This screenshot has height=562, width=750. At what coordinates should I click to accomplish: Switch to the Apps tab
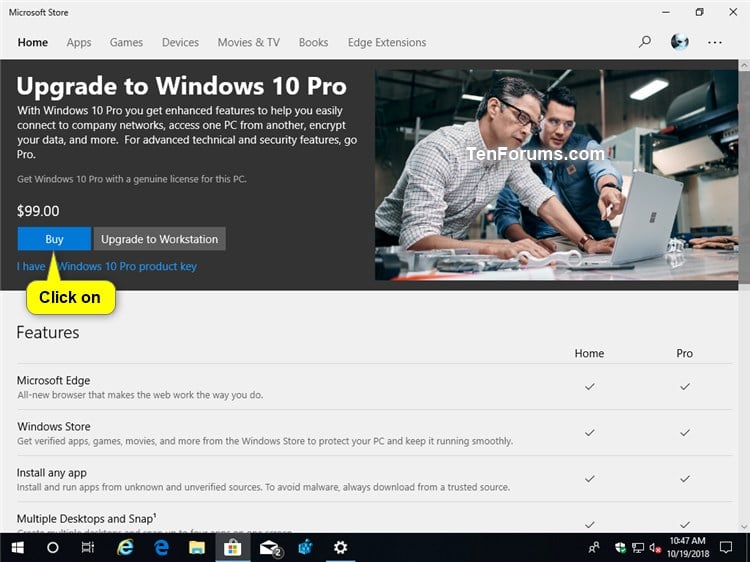click(79, 43)
